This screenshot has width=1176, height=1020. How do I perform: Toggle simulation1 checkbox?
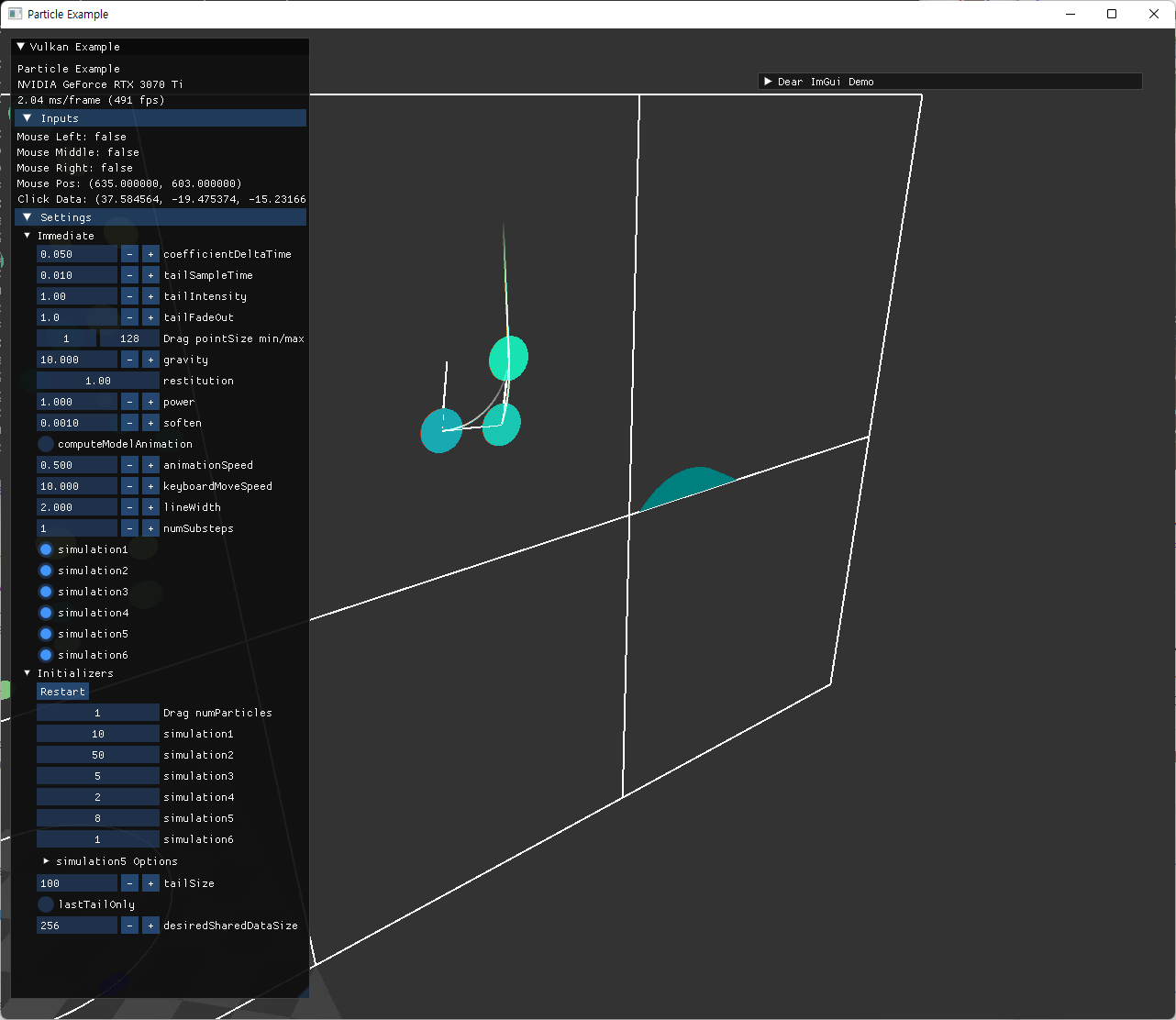[45, 549]
